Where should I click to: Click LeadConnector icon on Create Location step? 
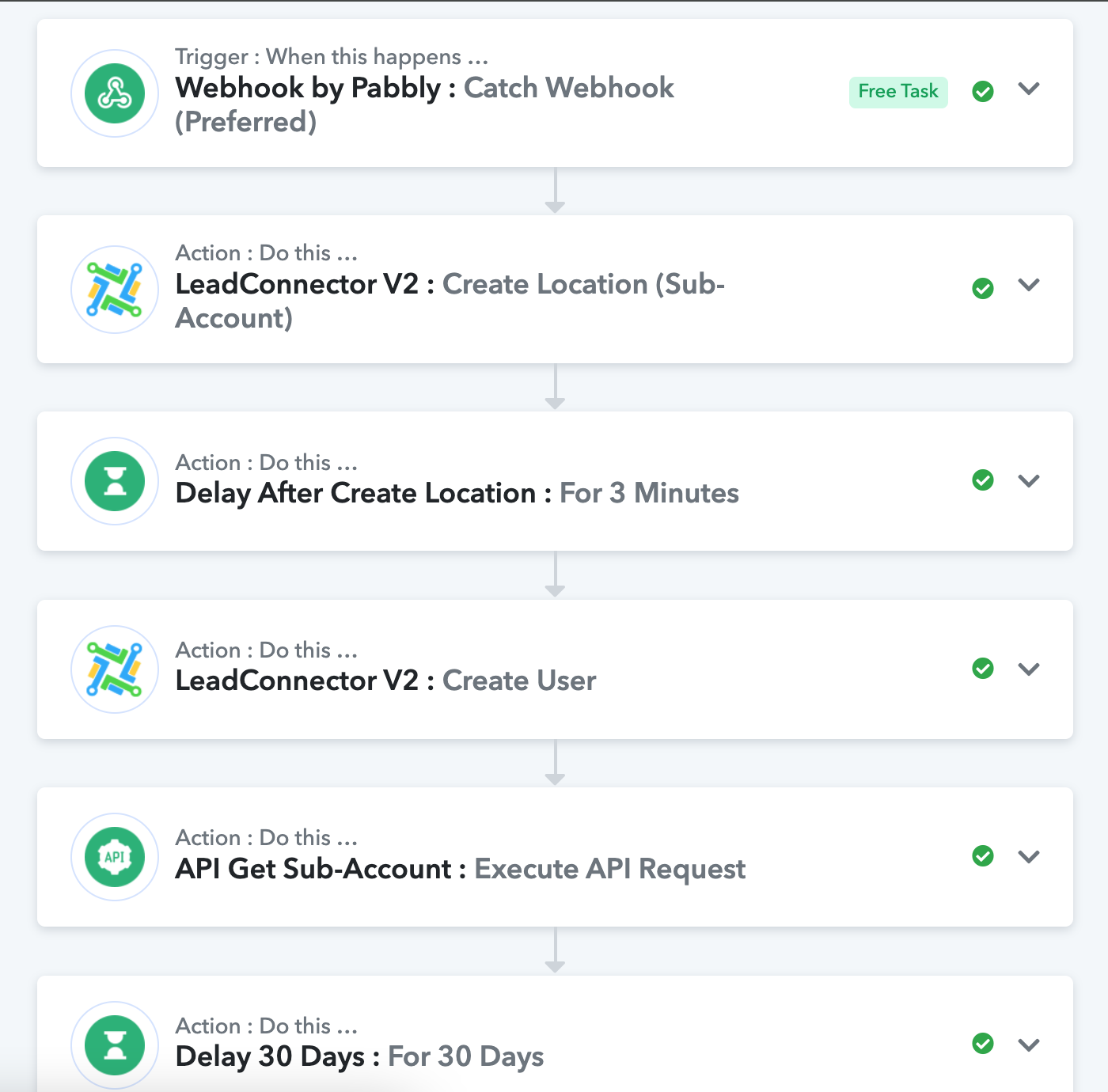tap(115, 290)
